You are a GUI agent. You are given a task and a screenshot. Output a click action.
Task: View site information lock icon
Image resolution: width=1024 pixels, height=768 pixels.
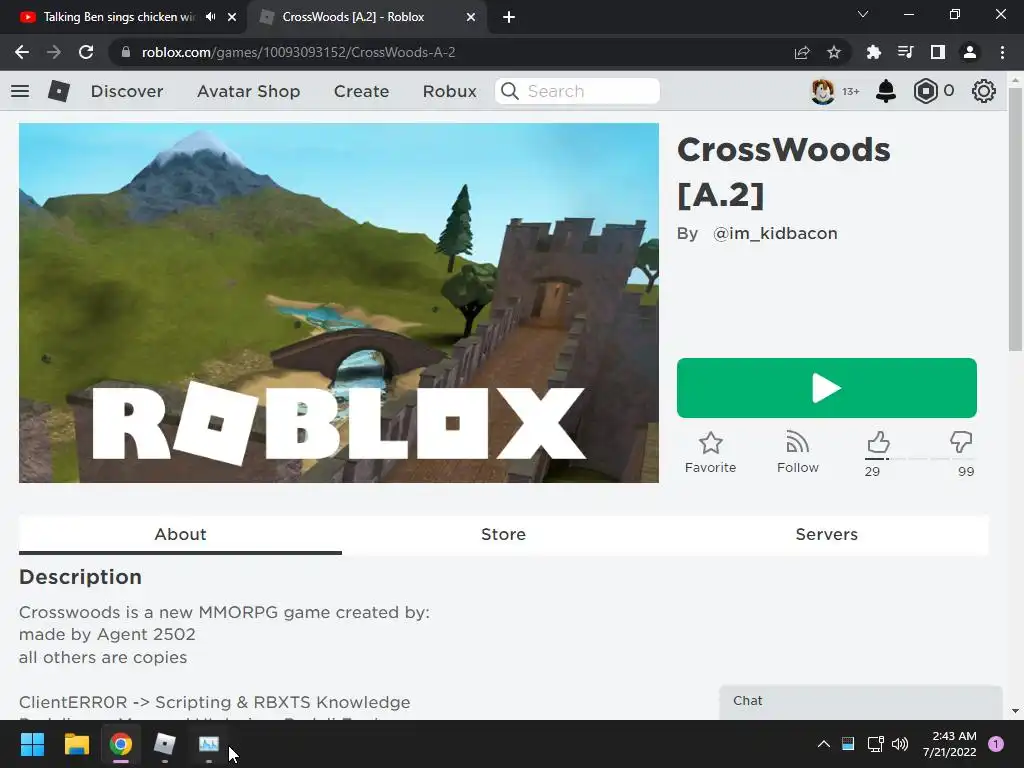(126, 52)
